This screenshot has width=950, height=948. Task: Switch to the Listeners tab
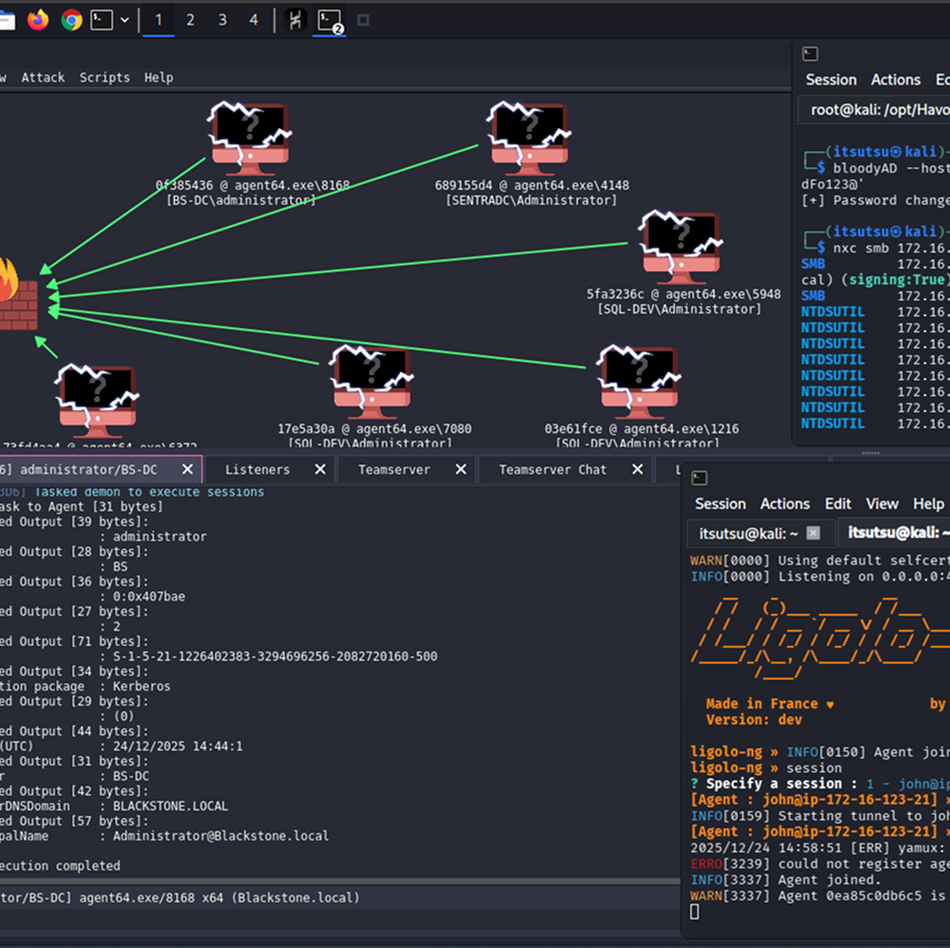tap(257, 469)
